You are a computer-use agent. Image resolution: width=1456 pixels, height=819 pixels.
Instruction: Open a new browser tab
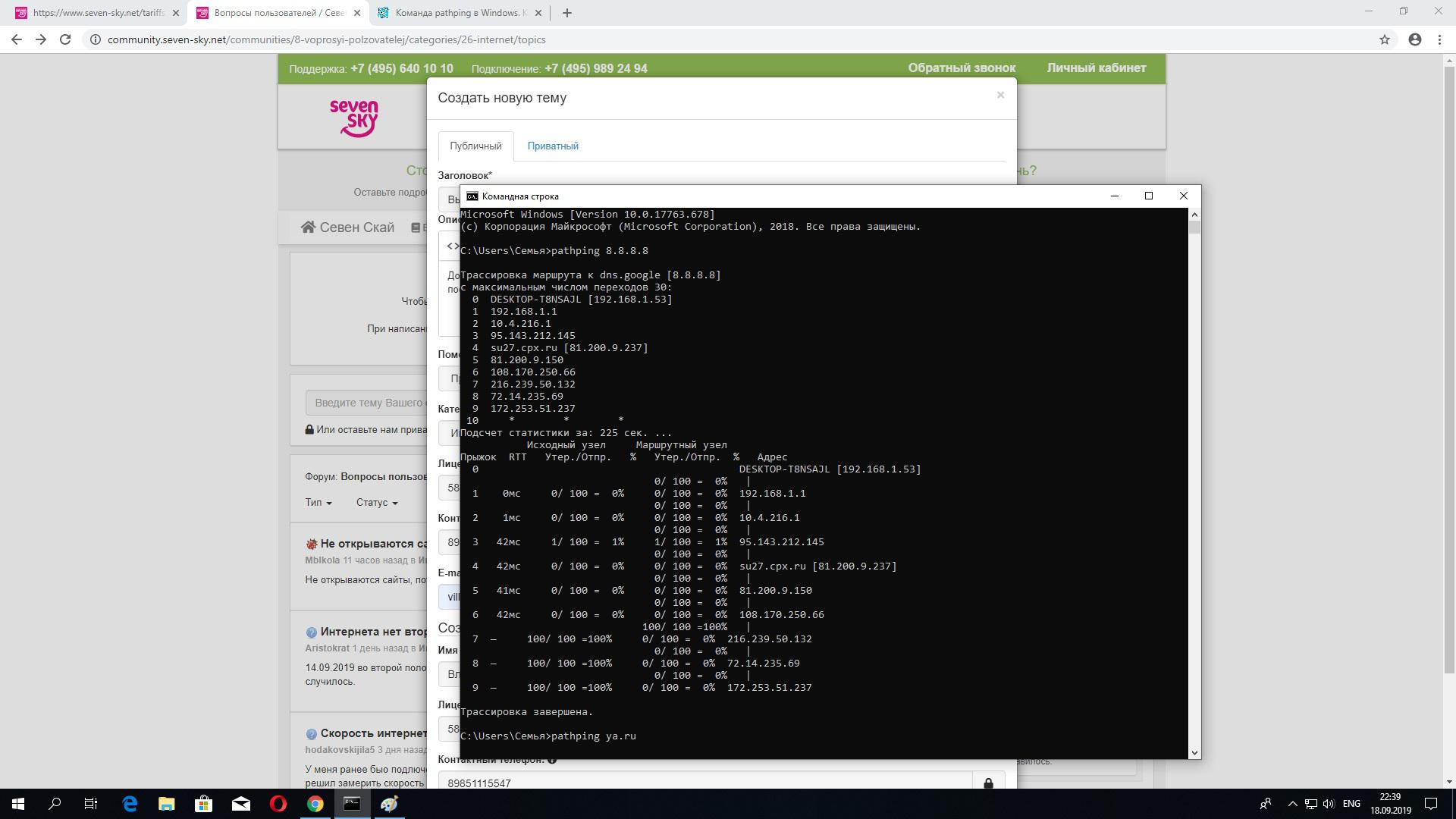[x=567, y=13]
